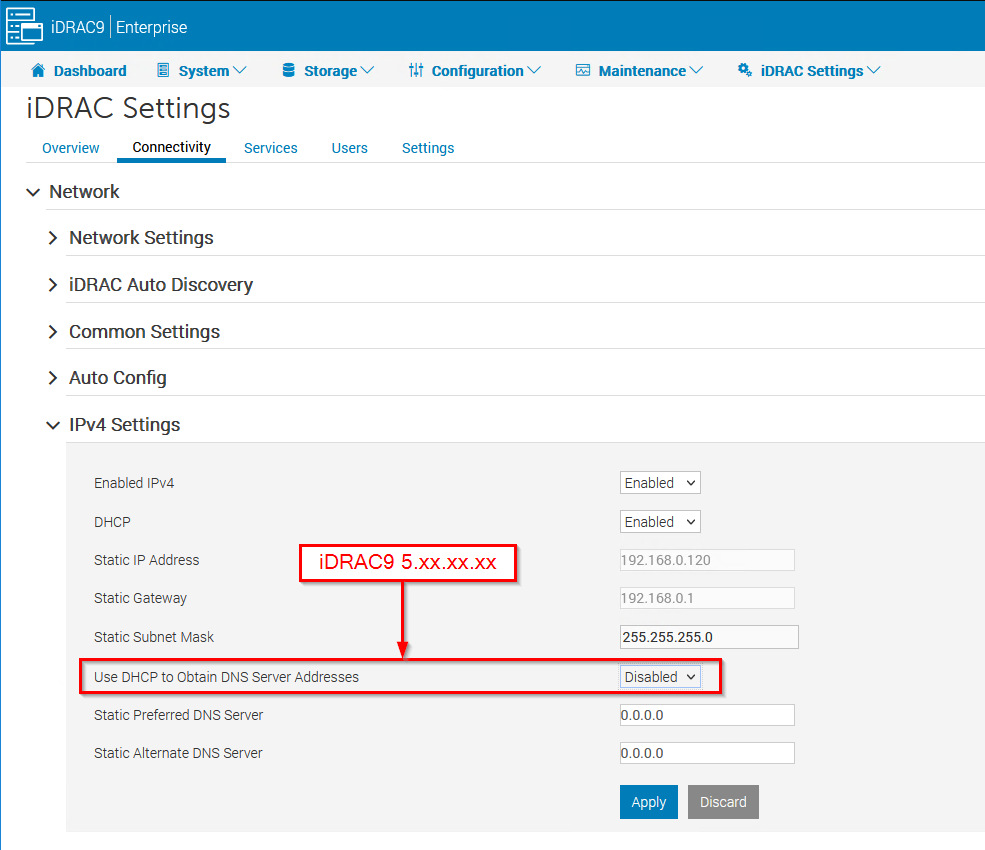Open the Enabled IPv4 dropdown
The width and height of the screenshot is (985, 850).
(x=659, y=482)
